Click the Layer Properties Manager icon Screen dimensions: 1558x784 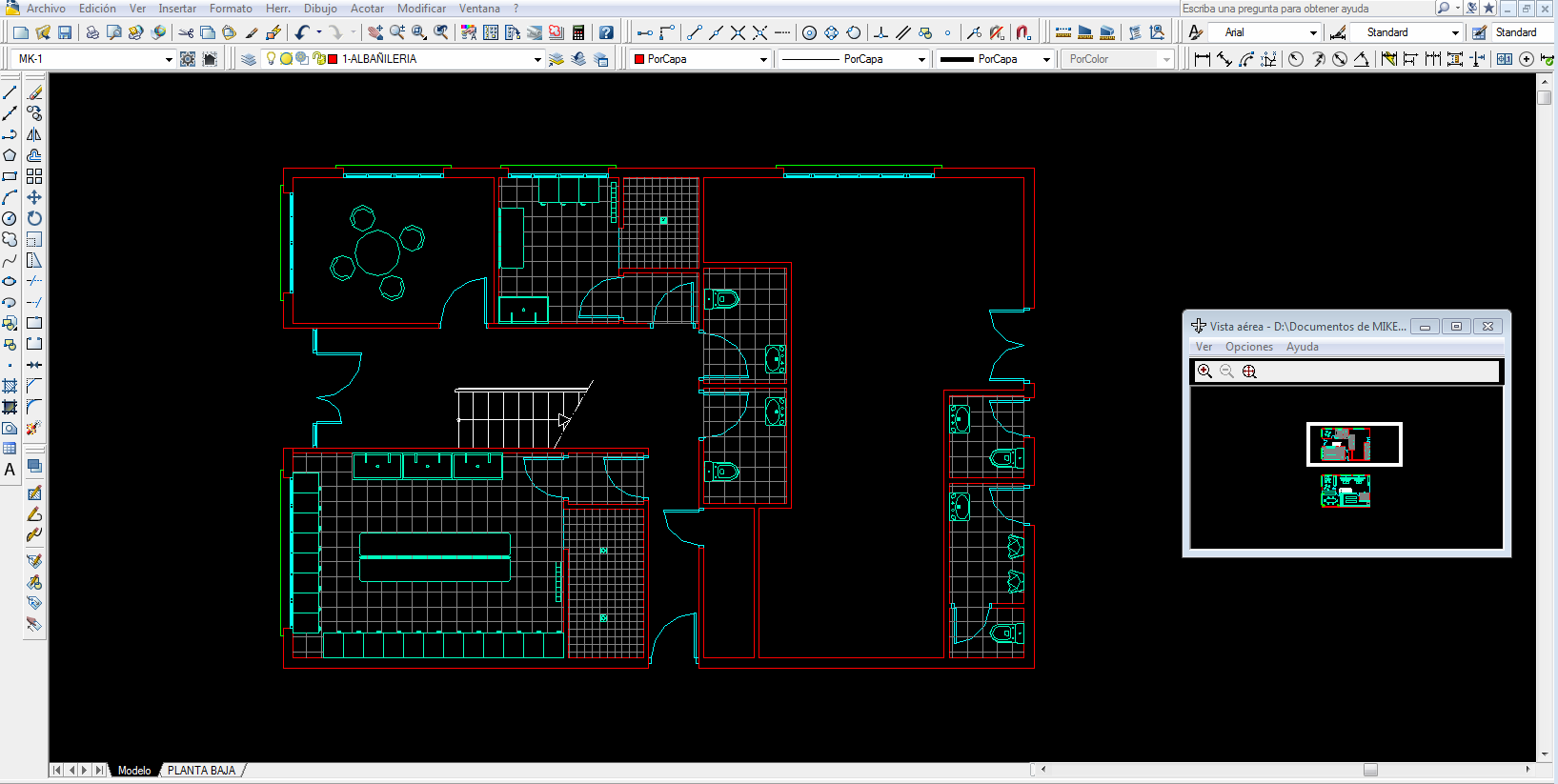pyautogui.click(x=249, y=59)
